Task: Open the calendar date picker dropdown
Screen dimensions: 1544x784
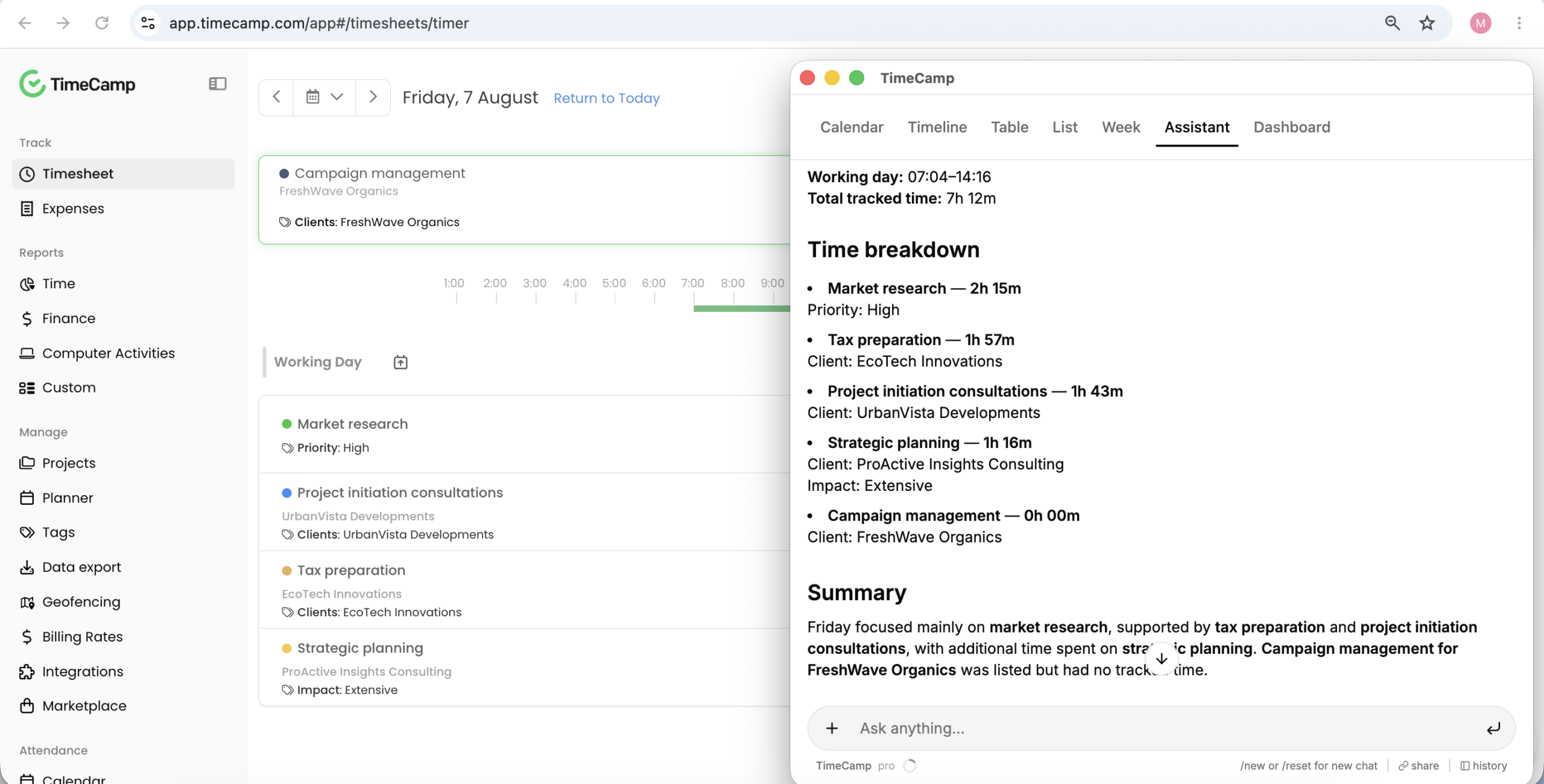Action: point(324,97)
